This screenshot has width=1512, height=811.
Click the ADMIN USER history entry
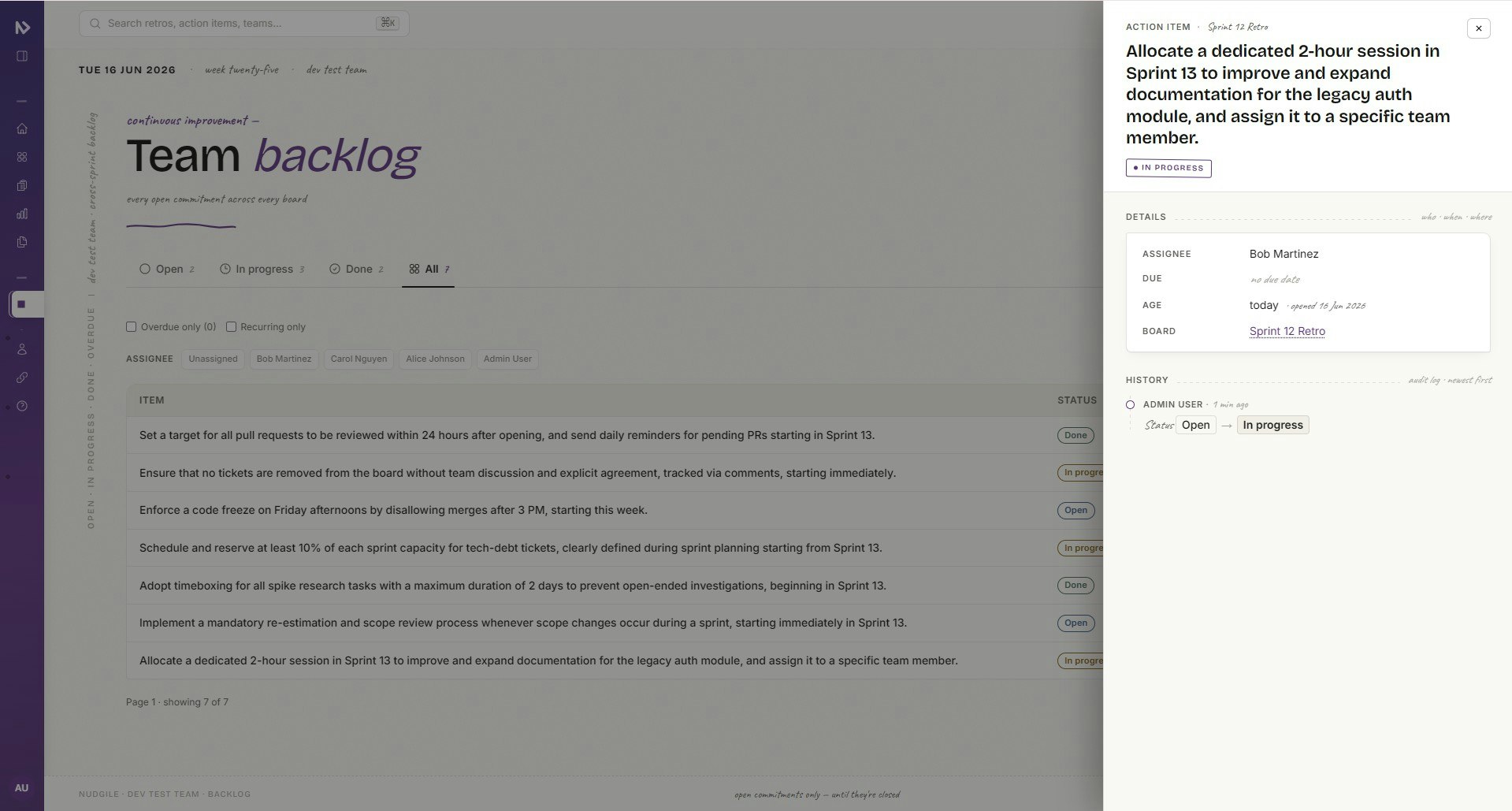coord(1172,404)
